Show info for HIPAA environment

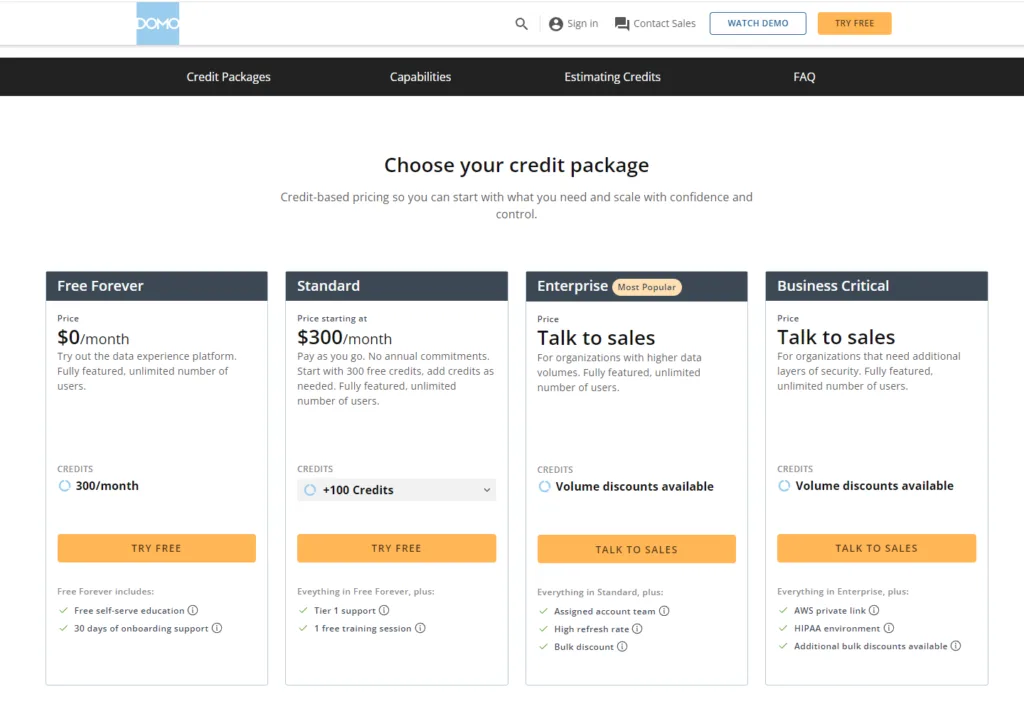[x=889, y=628]
